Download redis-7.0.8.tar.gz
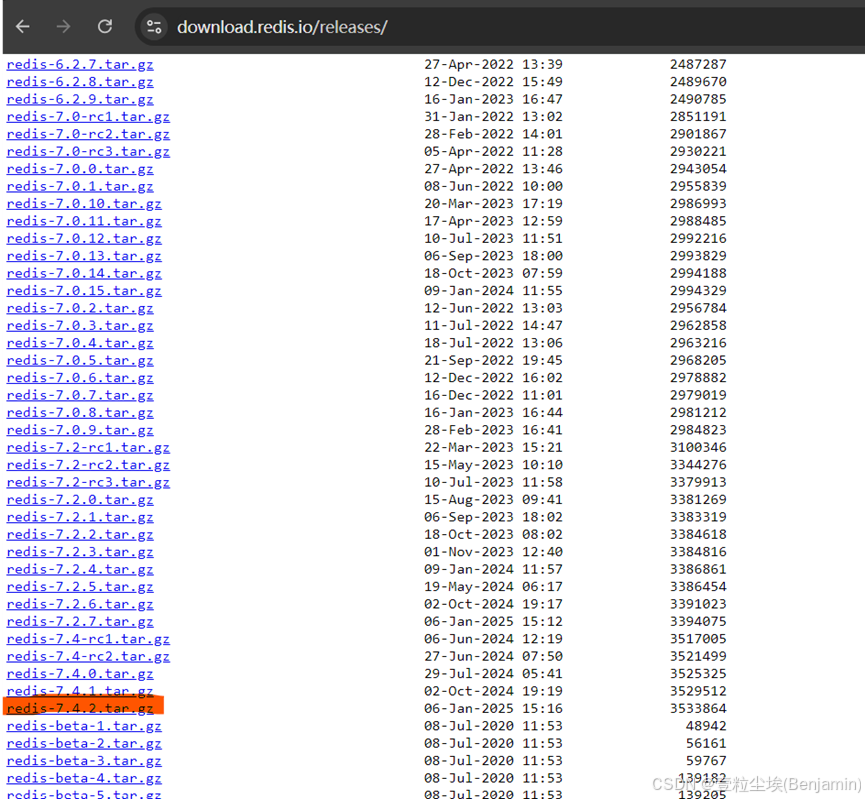 click(x=80, y=413)
